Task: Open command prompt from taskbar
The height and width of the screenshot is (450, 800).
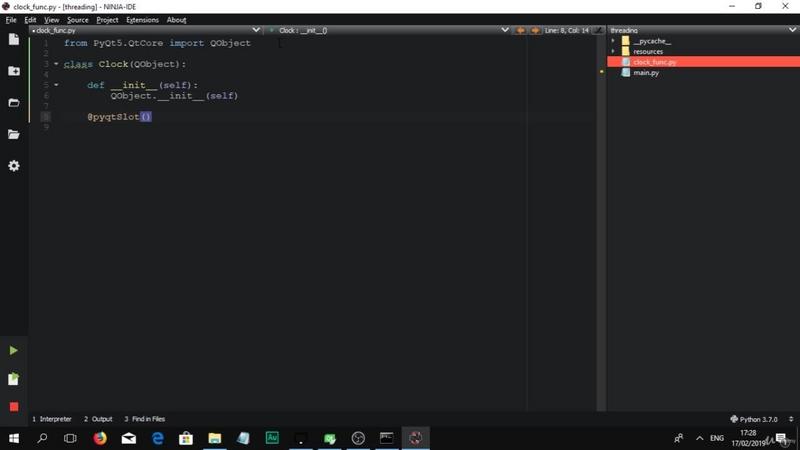Action: (387, 438)
